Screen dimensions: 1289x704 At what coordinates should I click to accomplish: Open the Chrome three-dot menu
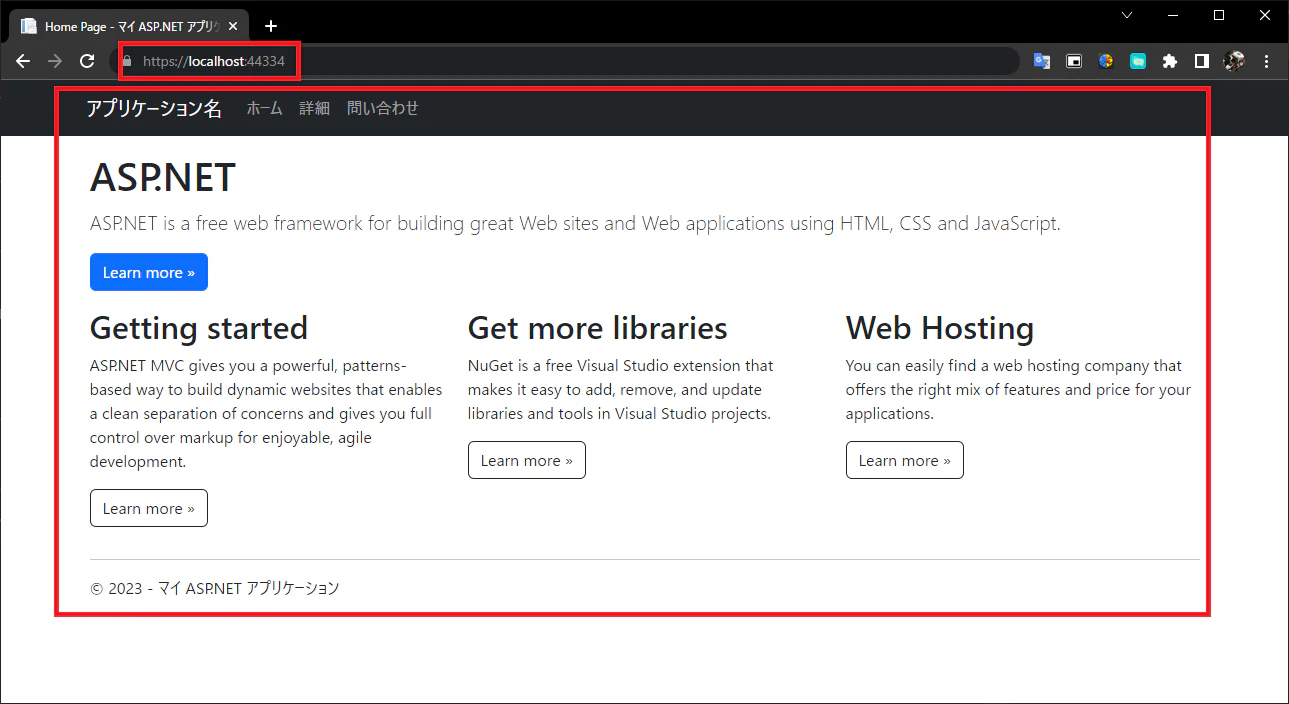pos(1266,61)
